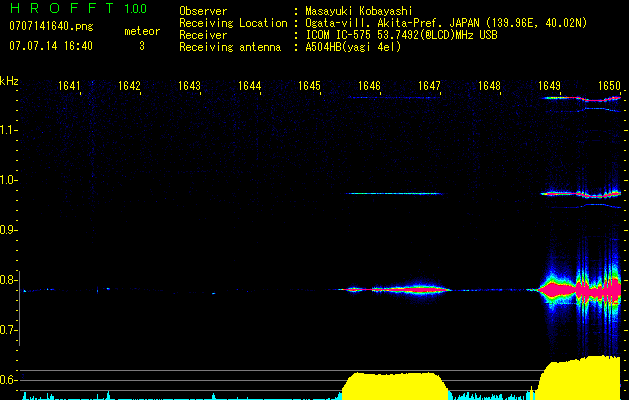Click the harmonic line near 0.97 kHz at 1646
The height and width of the screenshot is (400, 629).
click(x=395, y=193)
